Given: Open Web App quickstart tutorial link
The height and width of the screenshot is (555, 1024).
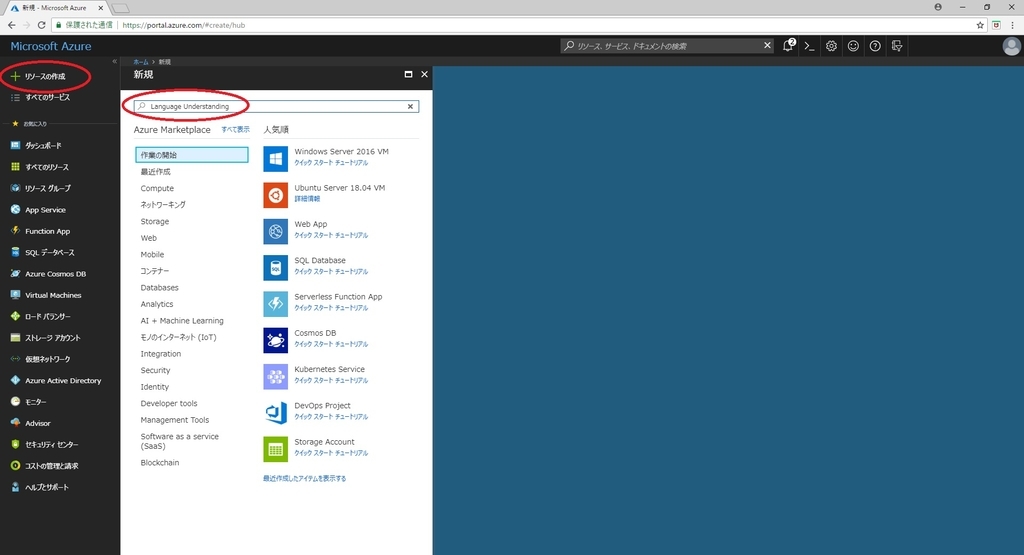Looking at the screenshot, I should [x=331, y=235].
